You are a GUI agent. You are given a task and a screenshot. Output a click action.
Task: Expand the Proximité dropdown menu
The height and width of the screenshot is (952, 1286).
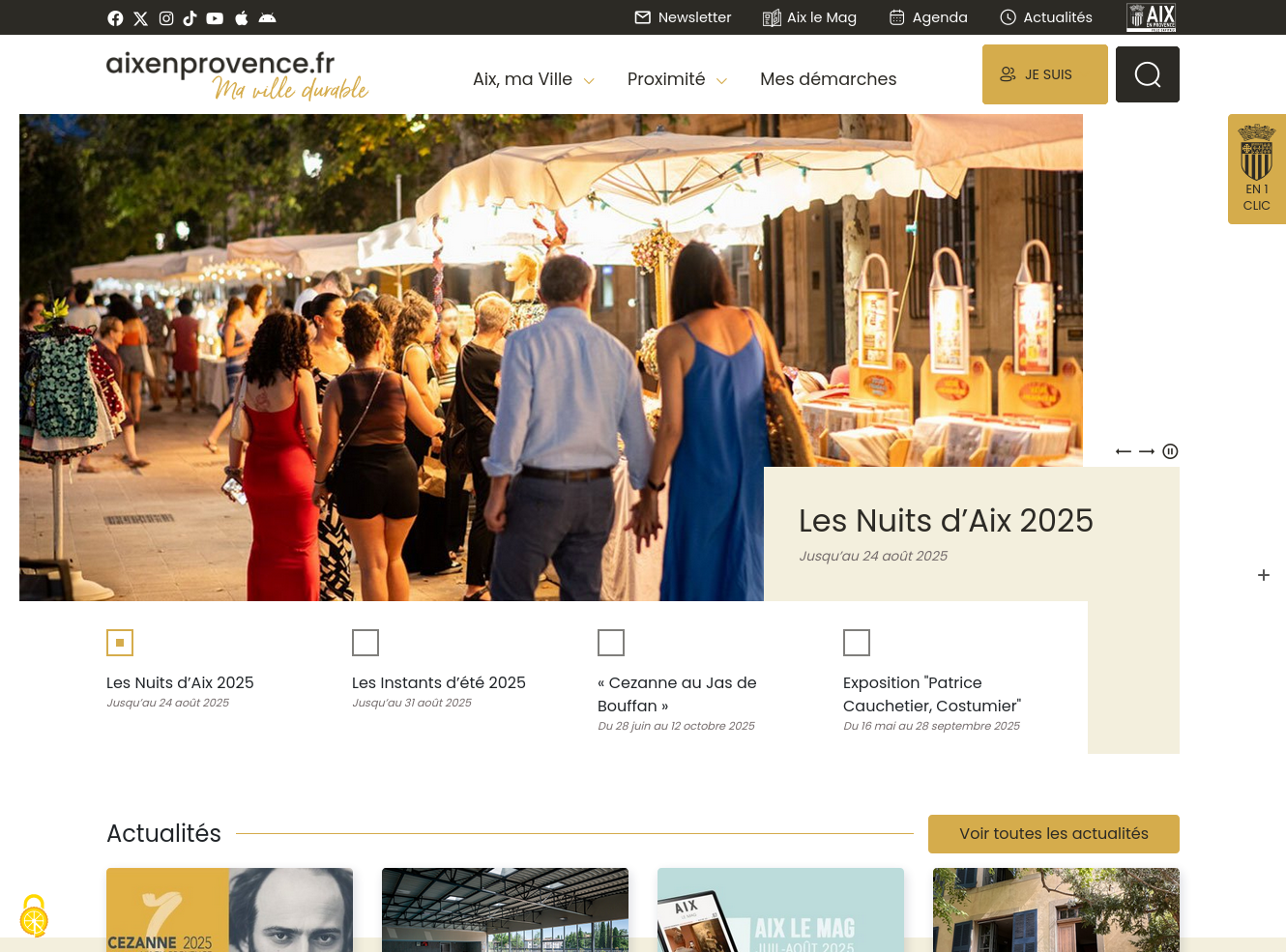coord(677,79)
